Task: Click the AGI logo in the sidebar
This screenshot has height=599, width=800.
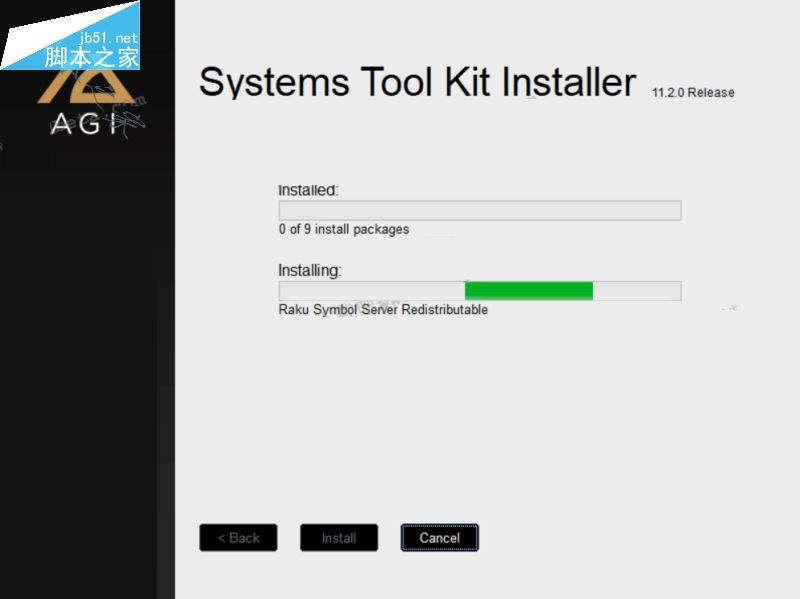Action: pos(88,102)
